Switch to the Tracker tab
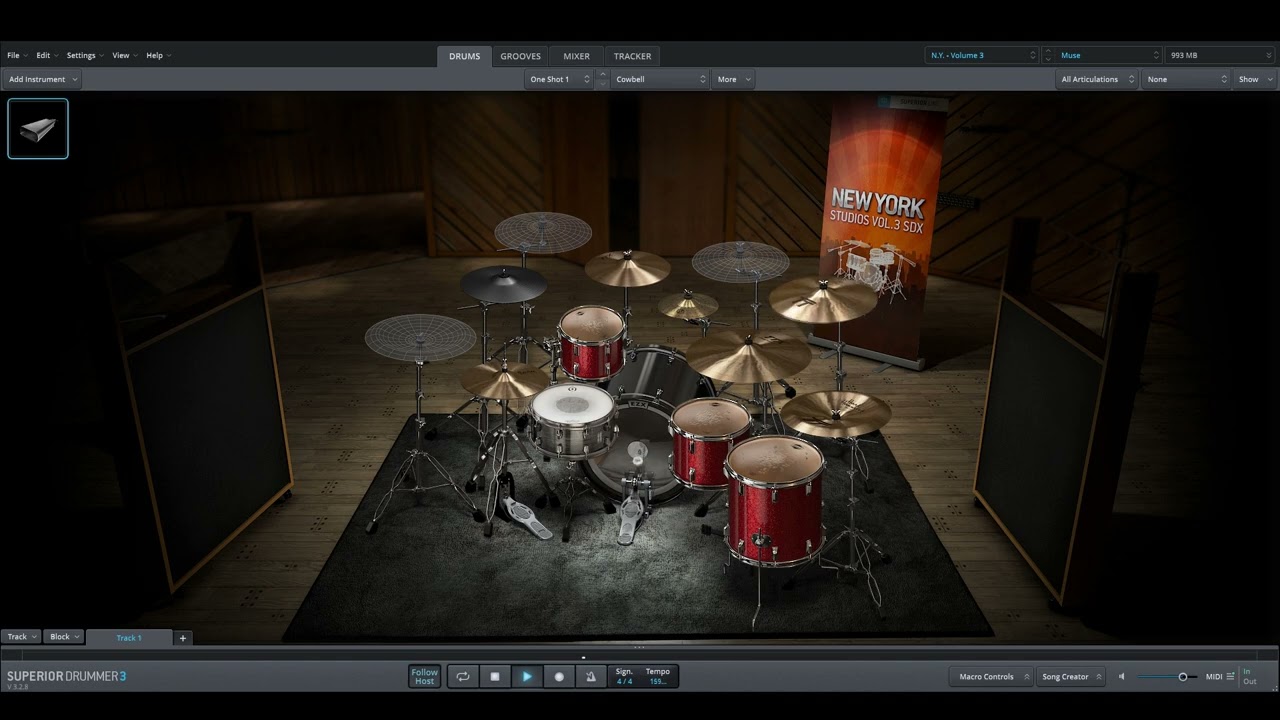Viewport: 1280px width, 720px height. point(632,56)
